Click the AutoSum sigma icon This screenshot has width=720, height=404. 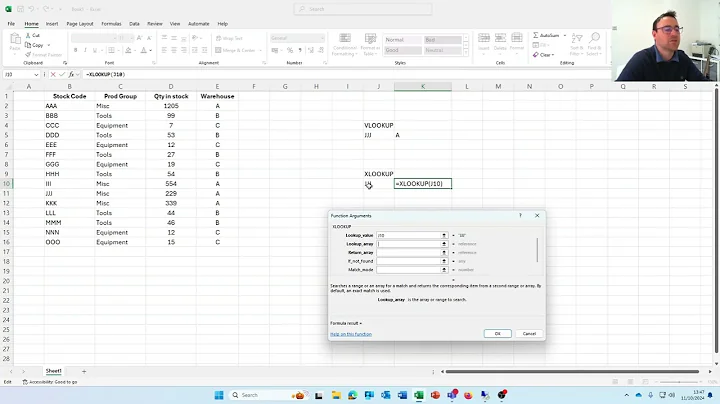[x=535, y=35]
